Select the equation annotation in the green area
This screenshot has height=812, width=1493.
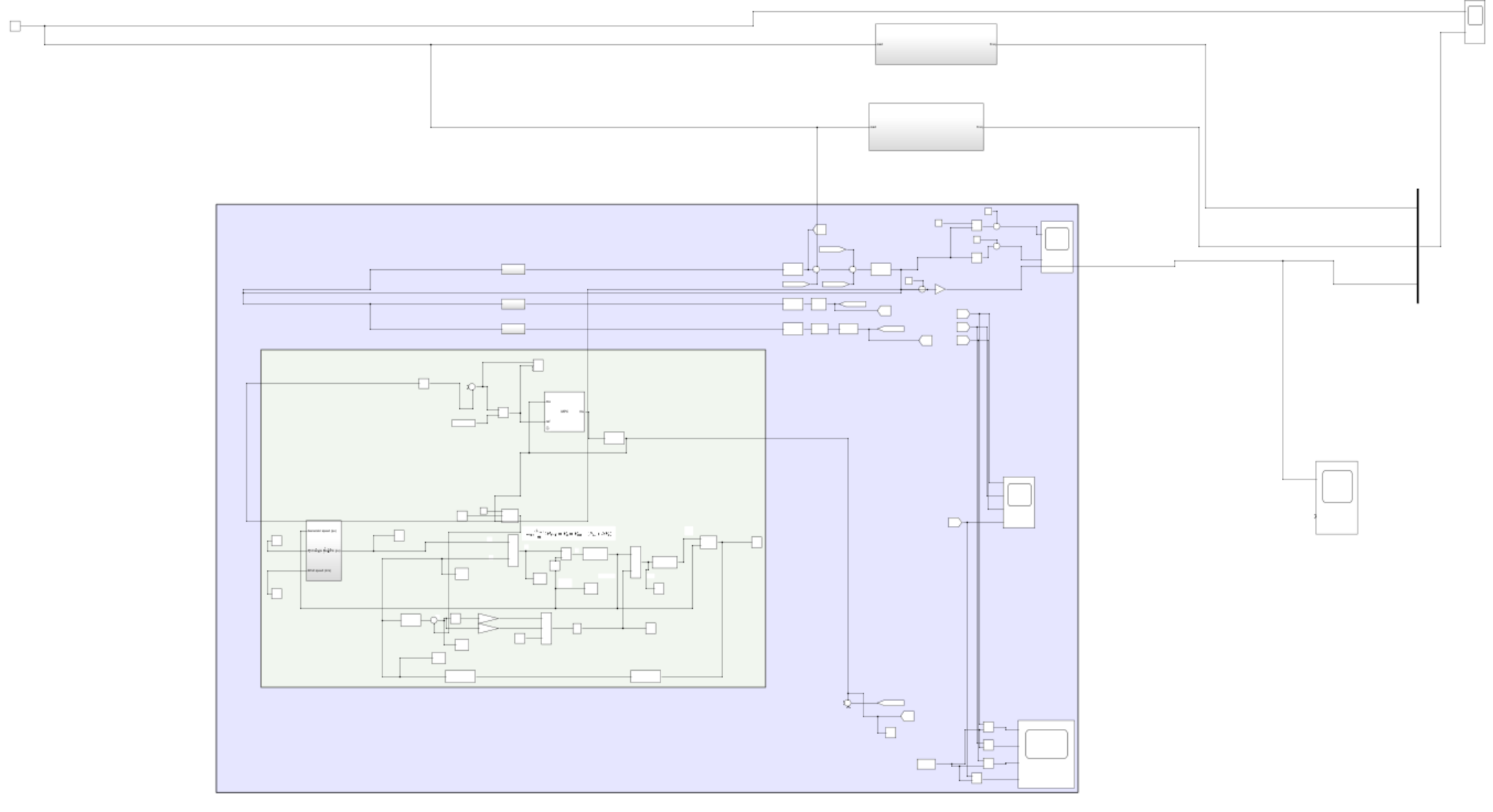569,533
